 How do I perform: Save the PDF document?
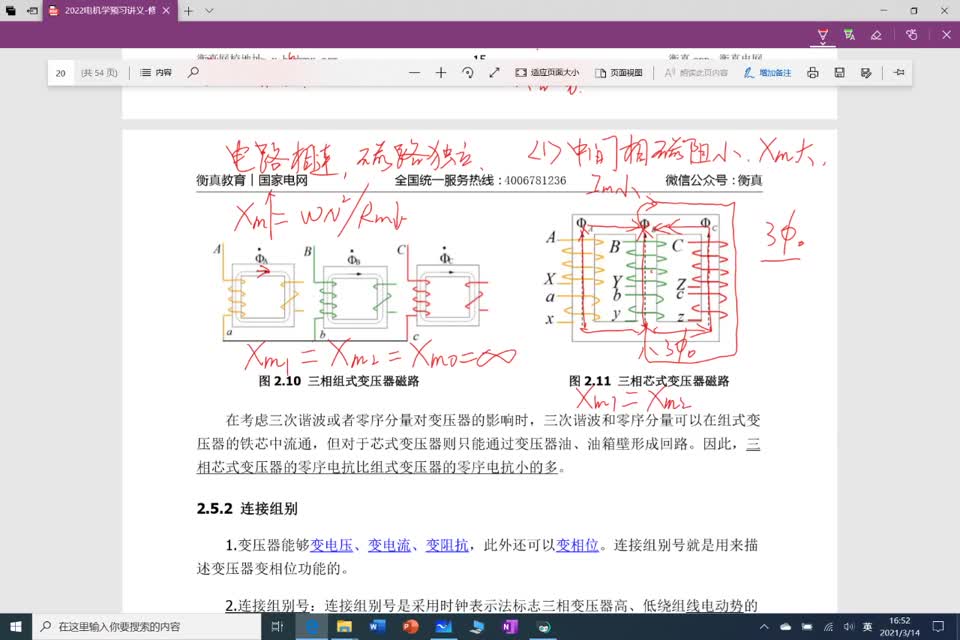click(839, 72)
